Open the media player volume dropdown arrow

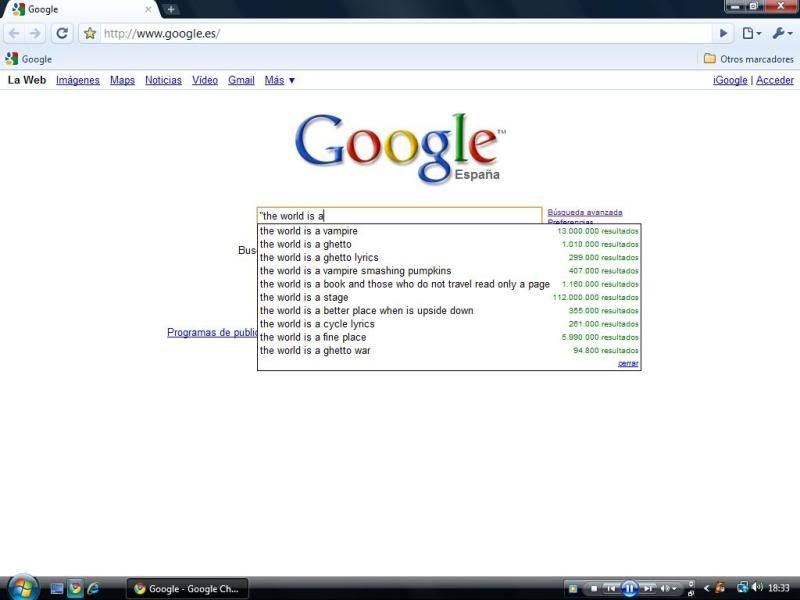(x=674, y=589)
